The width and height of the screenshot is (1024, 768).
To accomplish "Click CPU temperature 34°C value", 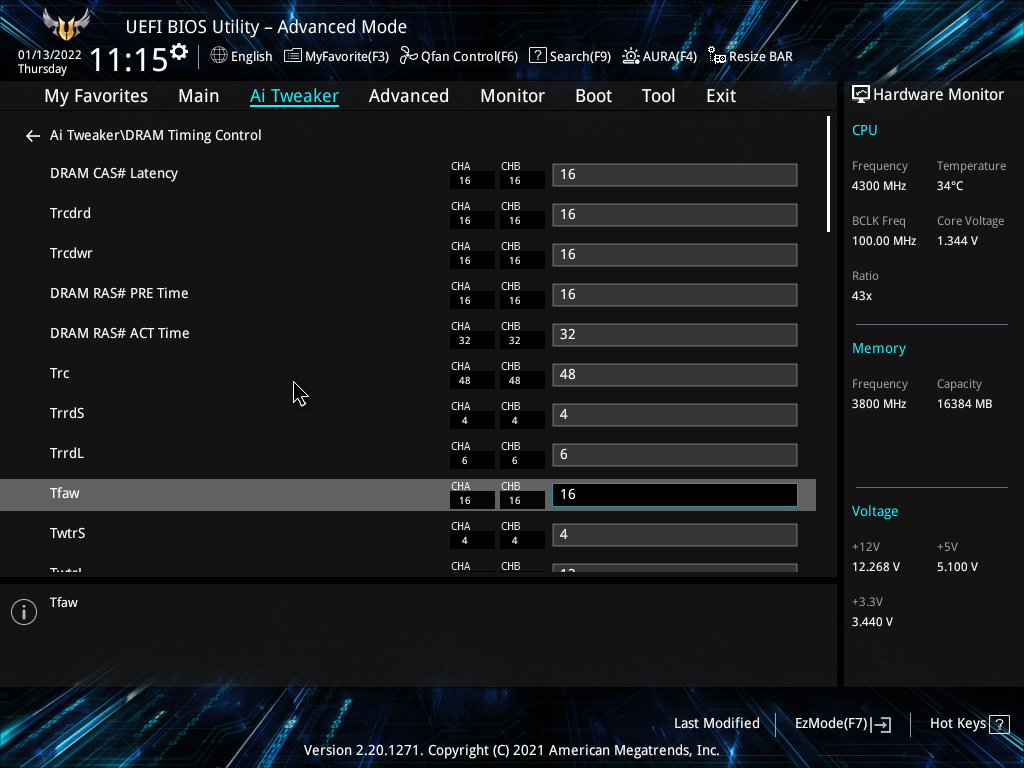I will [950, 186].
